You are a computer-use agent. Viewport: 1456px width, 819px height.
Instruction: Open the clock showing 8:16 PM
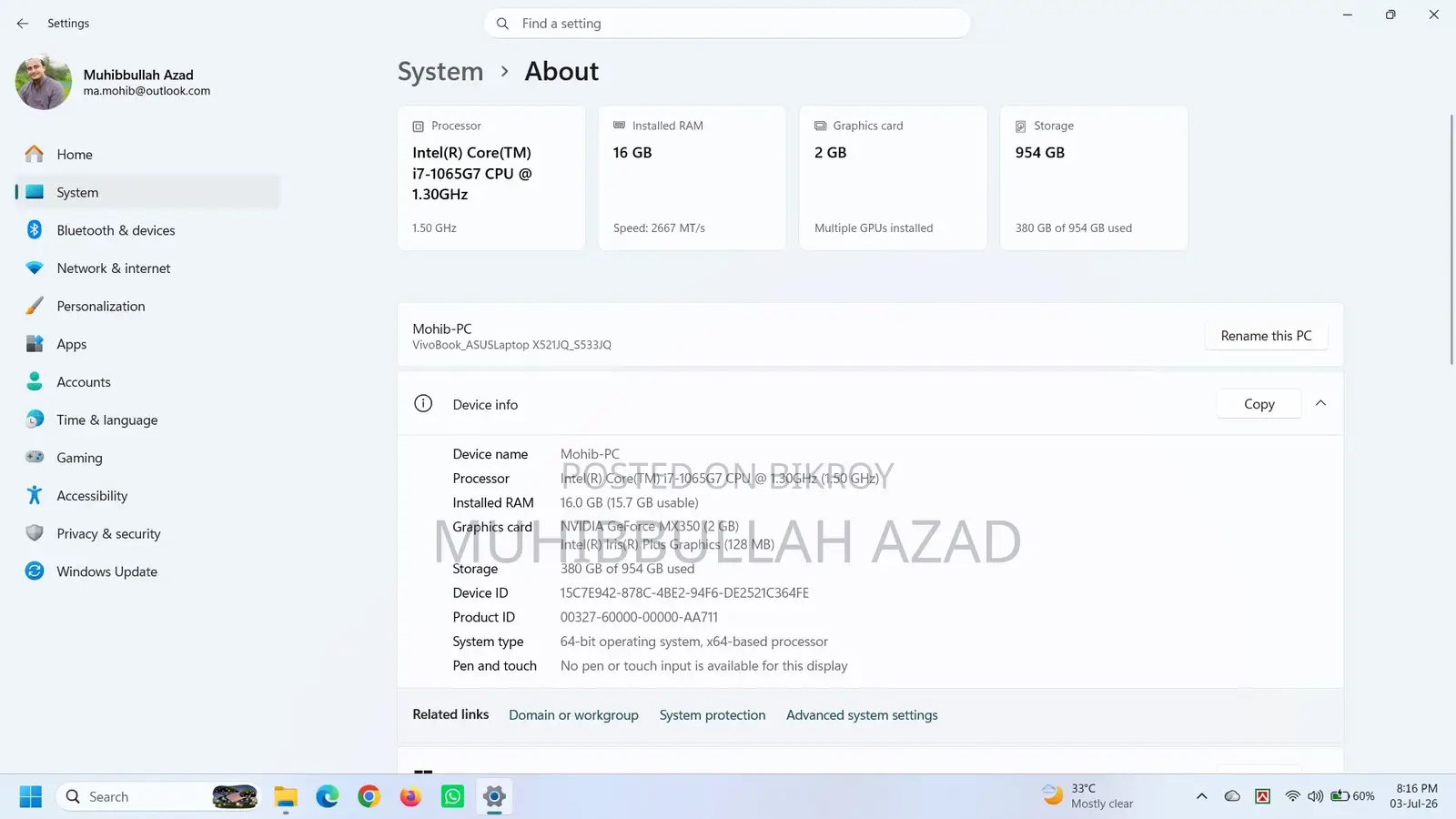tap(1414, 796)
